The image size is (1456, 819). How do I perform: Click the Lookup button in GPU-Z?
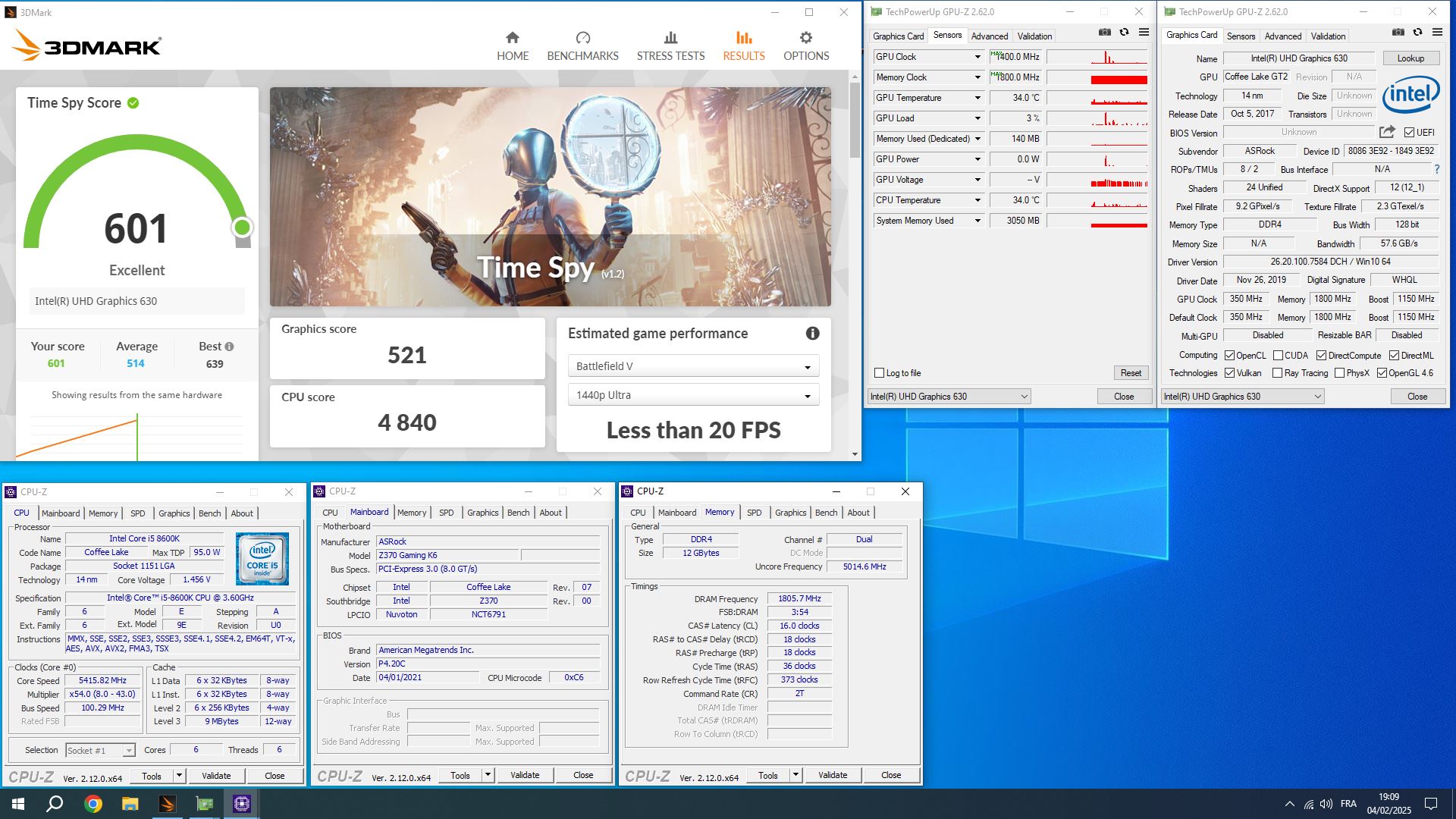tap(1410, 58)
